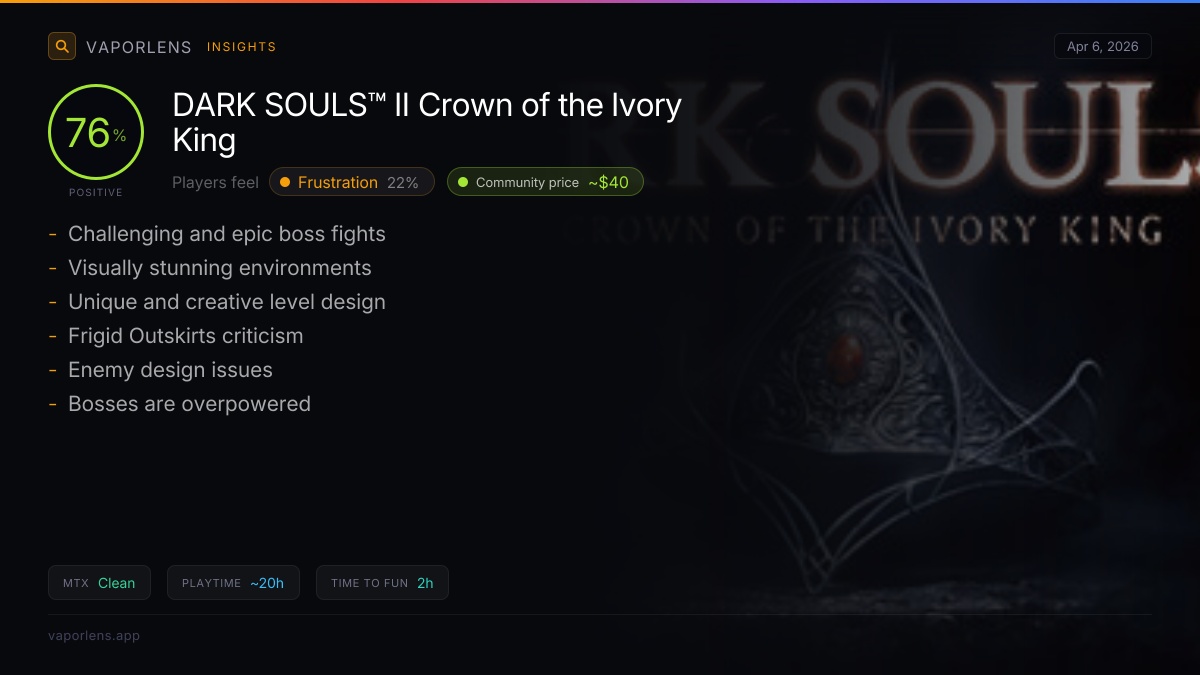This screenshot has height=675, width=1200.
Task: Select 'Unique and creative level design' item
Action: pyautogui.click(x=227, y=302)
